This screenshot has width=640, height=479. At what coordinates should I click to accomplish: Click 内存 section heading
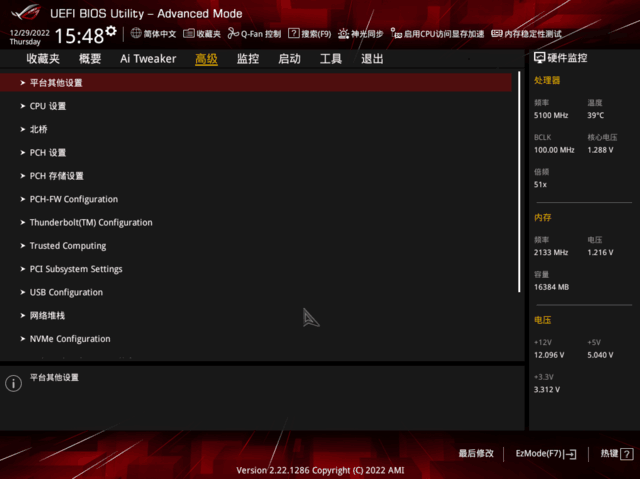point(542,217)
